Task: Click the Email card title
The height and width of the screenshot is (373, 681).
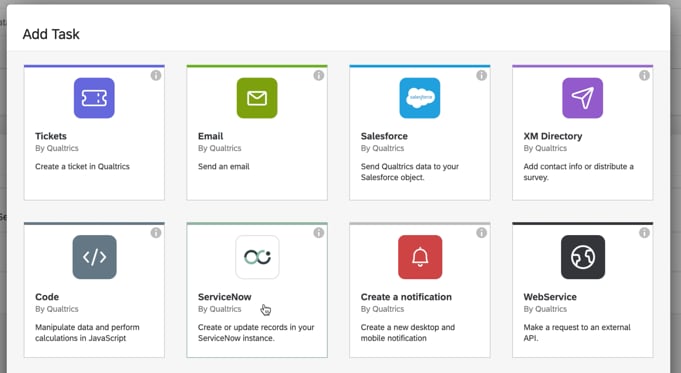Action: pyautogui.click(x=211, y=136)
